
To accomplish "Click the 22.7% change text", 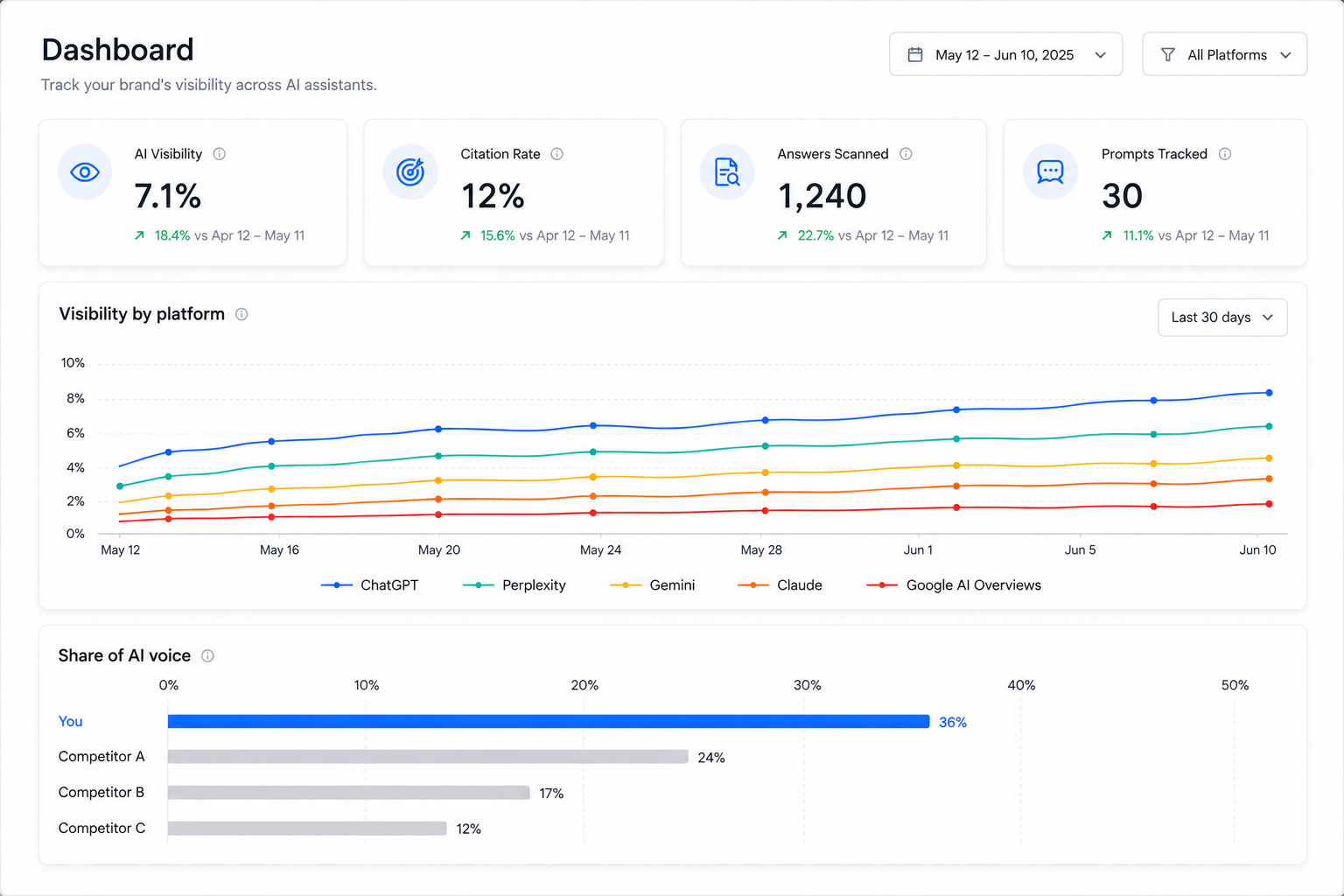I will point(815,235).
